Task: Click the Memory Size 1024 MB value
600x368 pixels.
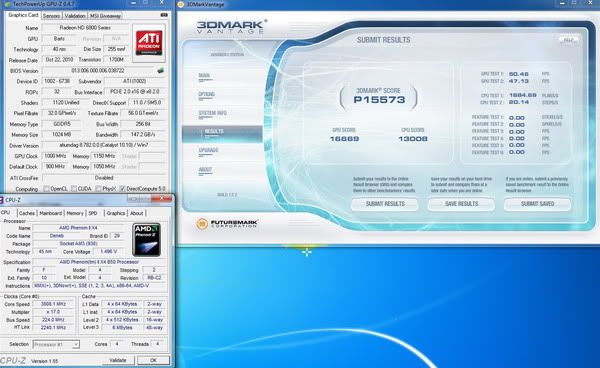Action: (62, 135)
